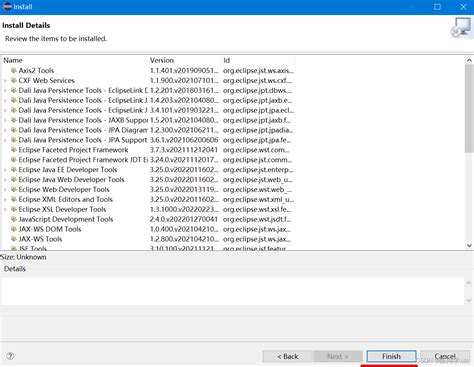Maximize the Install window

point(437,7)
